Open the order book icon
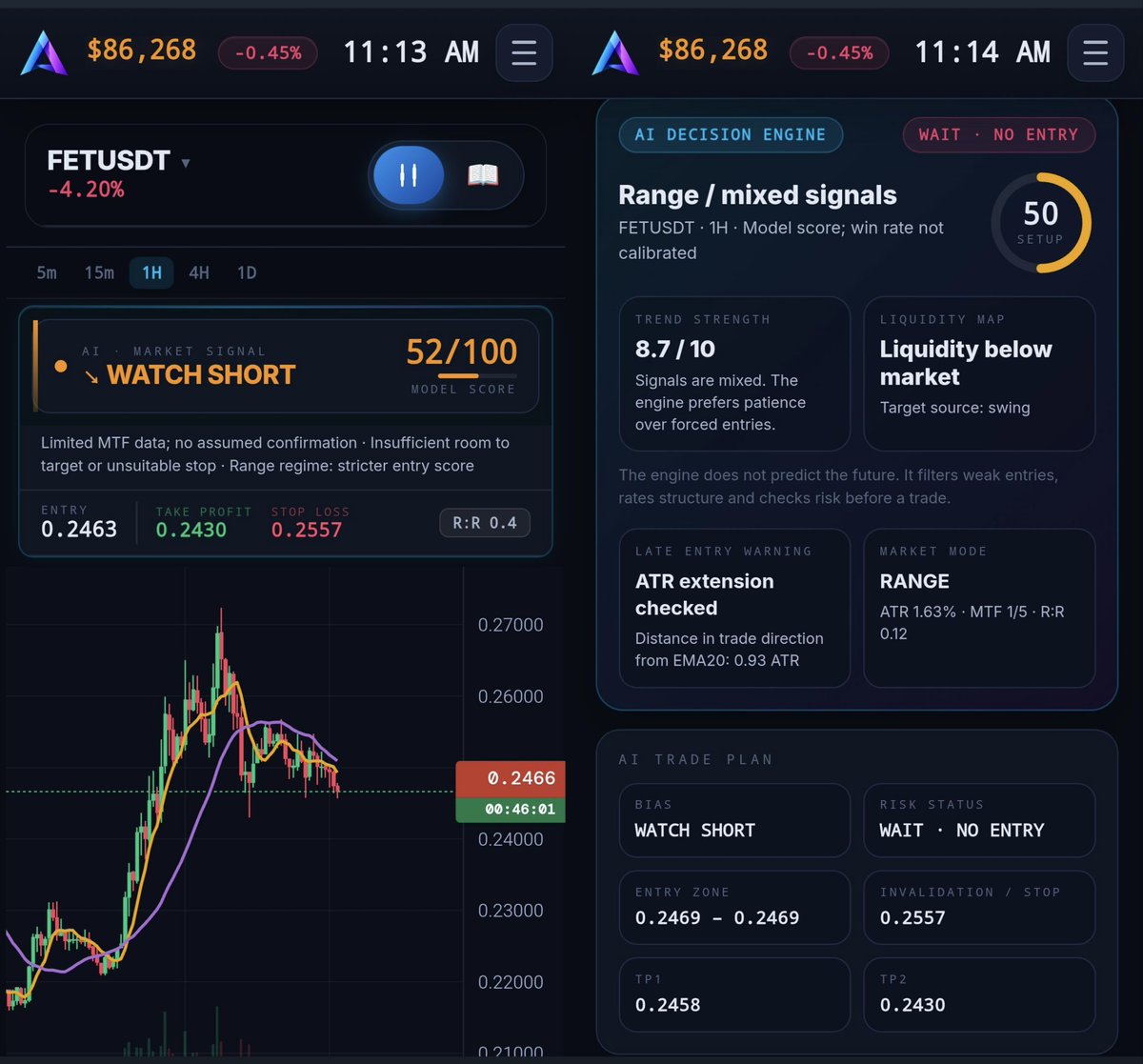1143x1064 pixels. 483,175
